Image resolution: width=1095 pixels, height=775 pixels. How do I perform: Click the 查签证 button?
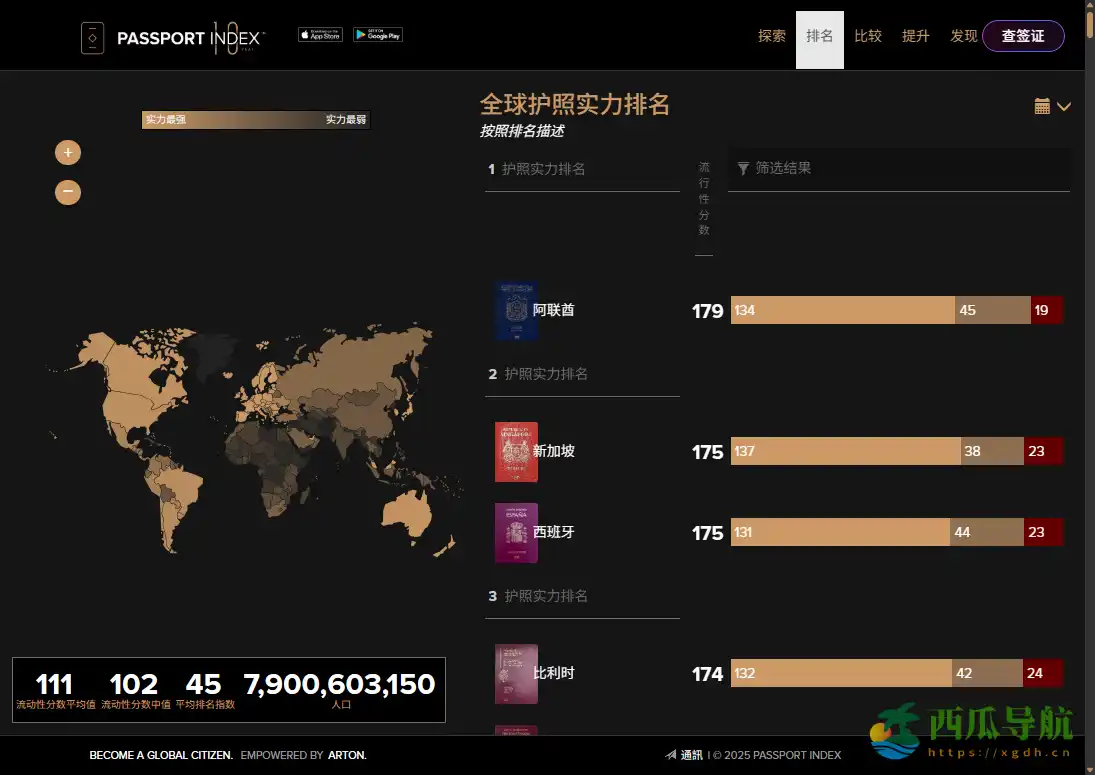(1023, 36)
